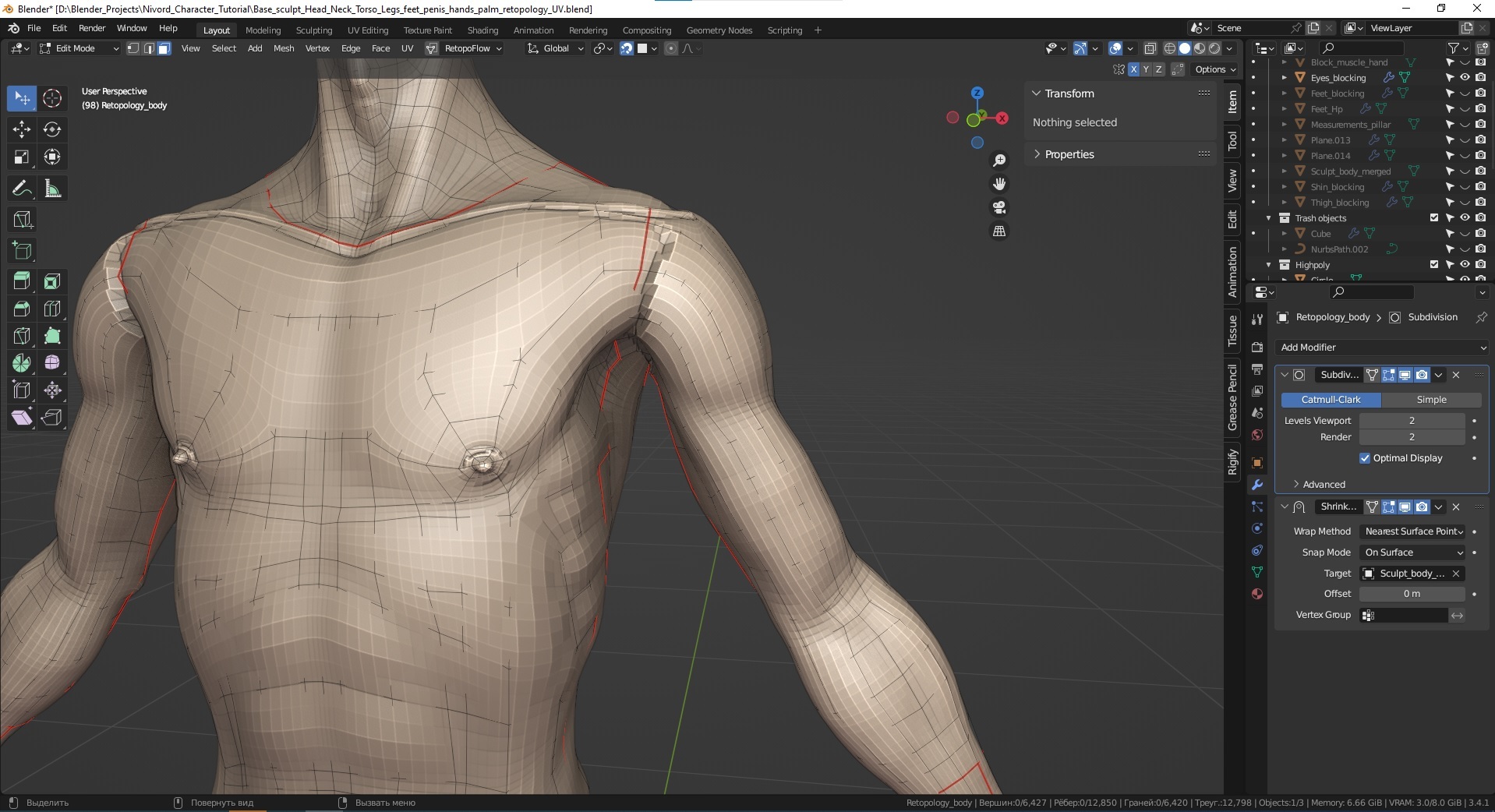Expand the Properties panel
The image size is (1495, 812).
coord(1036,154)
